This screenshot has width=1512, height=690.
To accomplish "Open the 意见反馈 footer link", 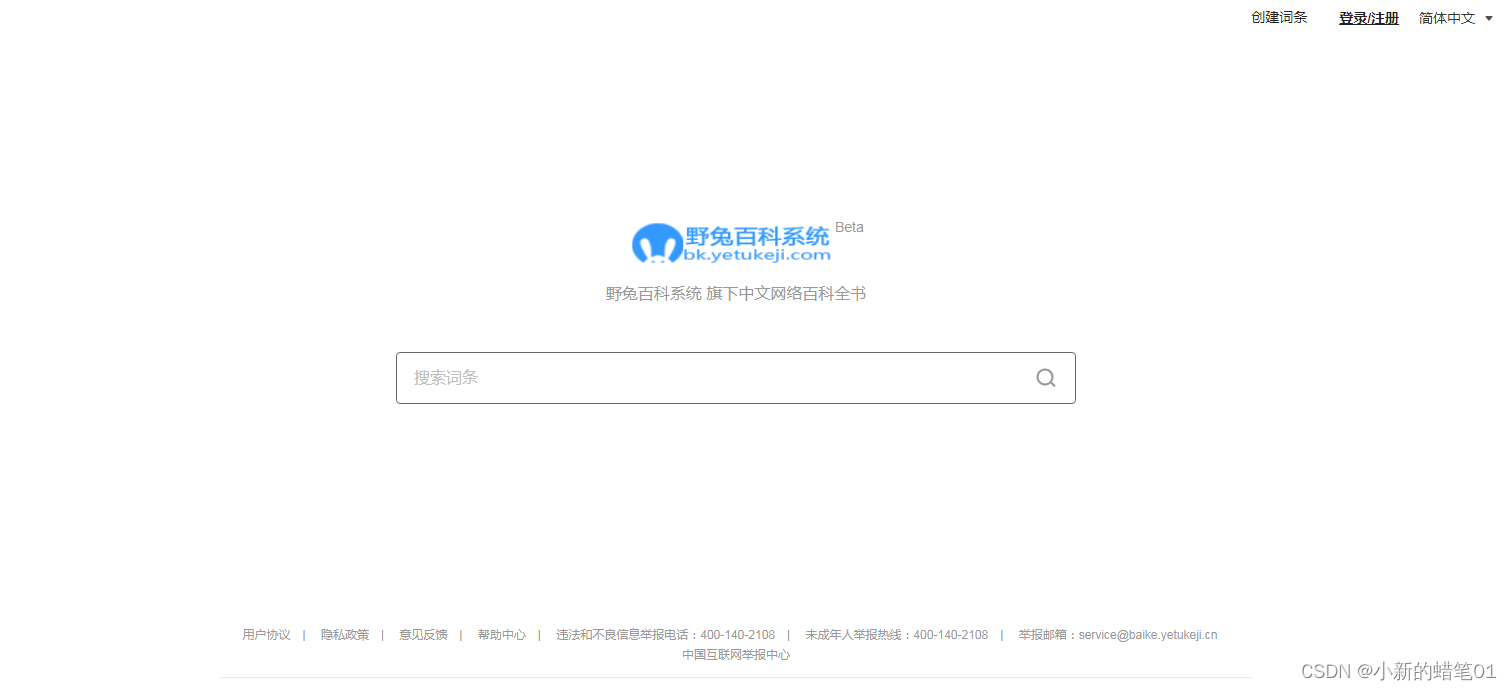I will click(423, 635).
